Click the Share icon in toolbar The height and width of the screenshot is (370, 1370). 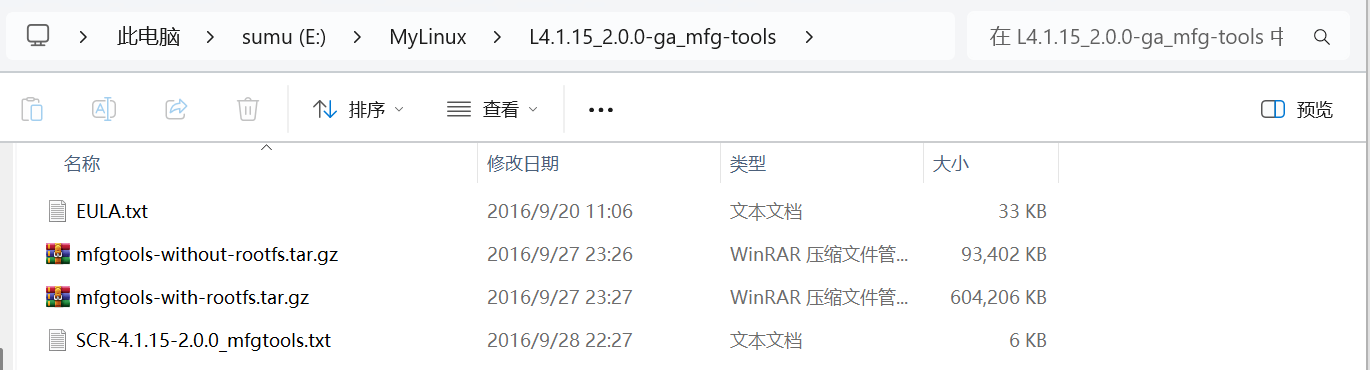(x=176, y=109)
